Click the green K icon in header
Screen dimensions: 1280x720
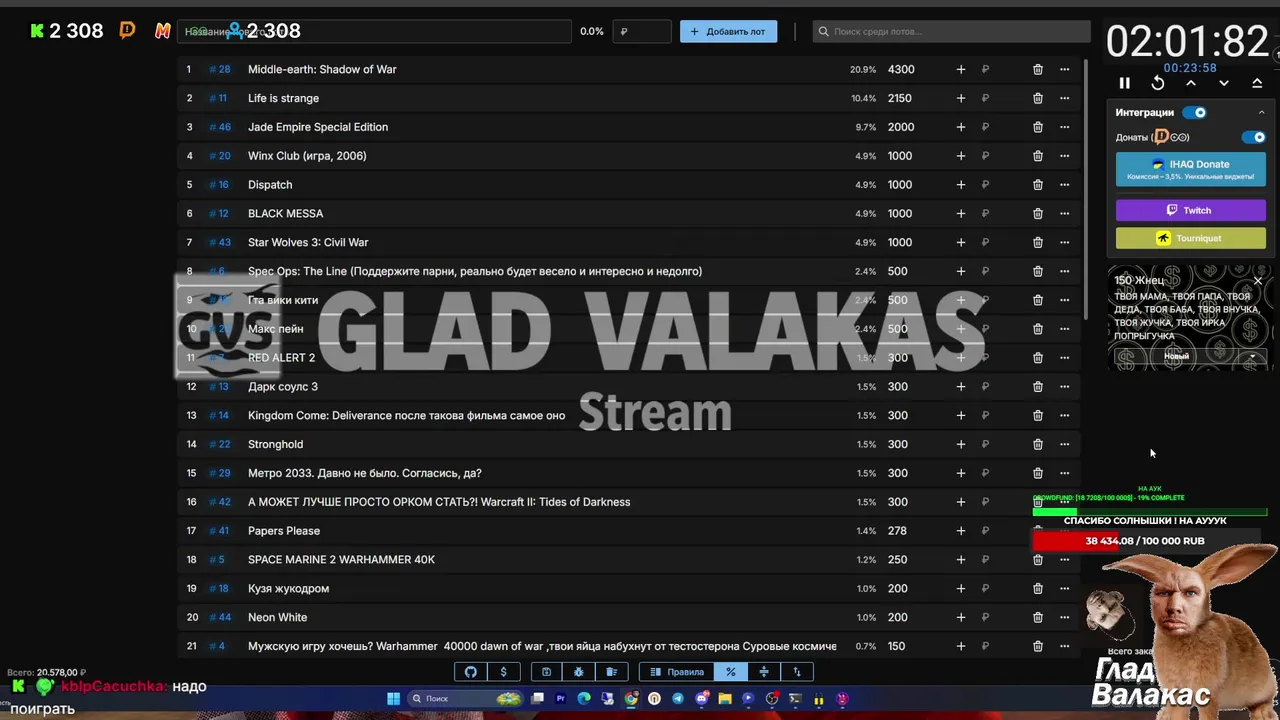[x=37, y=31]
